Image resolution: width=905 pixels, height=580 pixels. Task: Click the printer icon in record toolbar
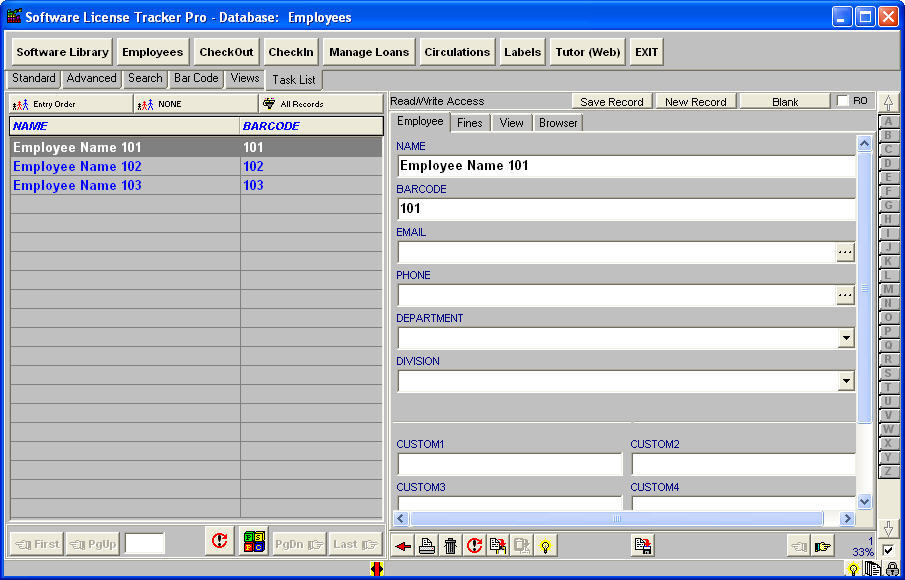coord(427,545)
